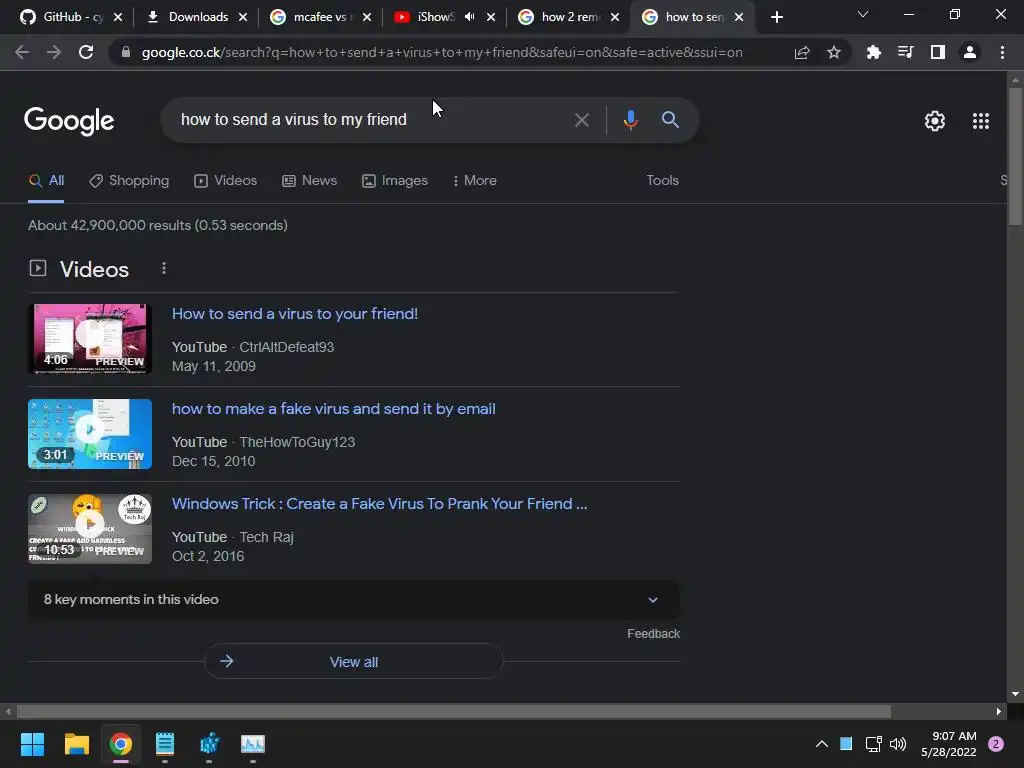Click the vertical scrollbar down arrow
The image size is (1024, 768).
tap(1015, 694)
